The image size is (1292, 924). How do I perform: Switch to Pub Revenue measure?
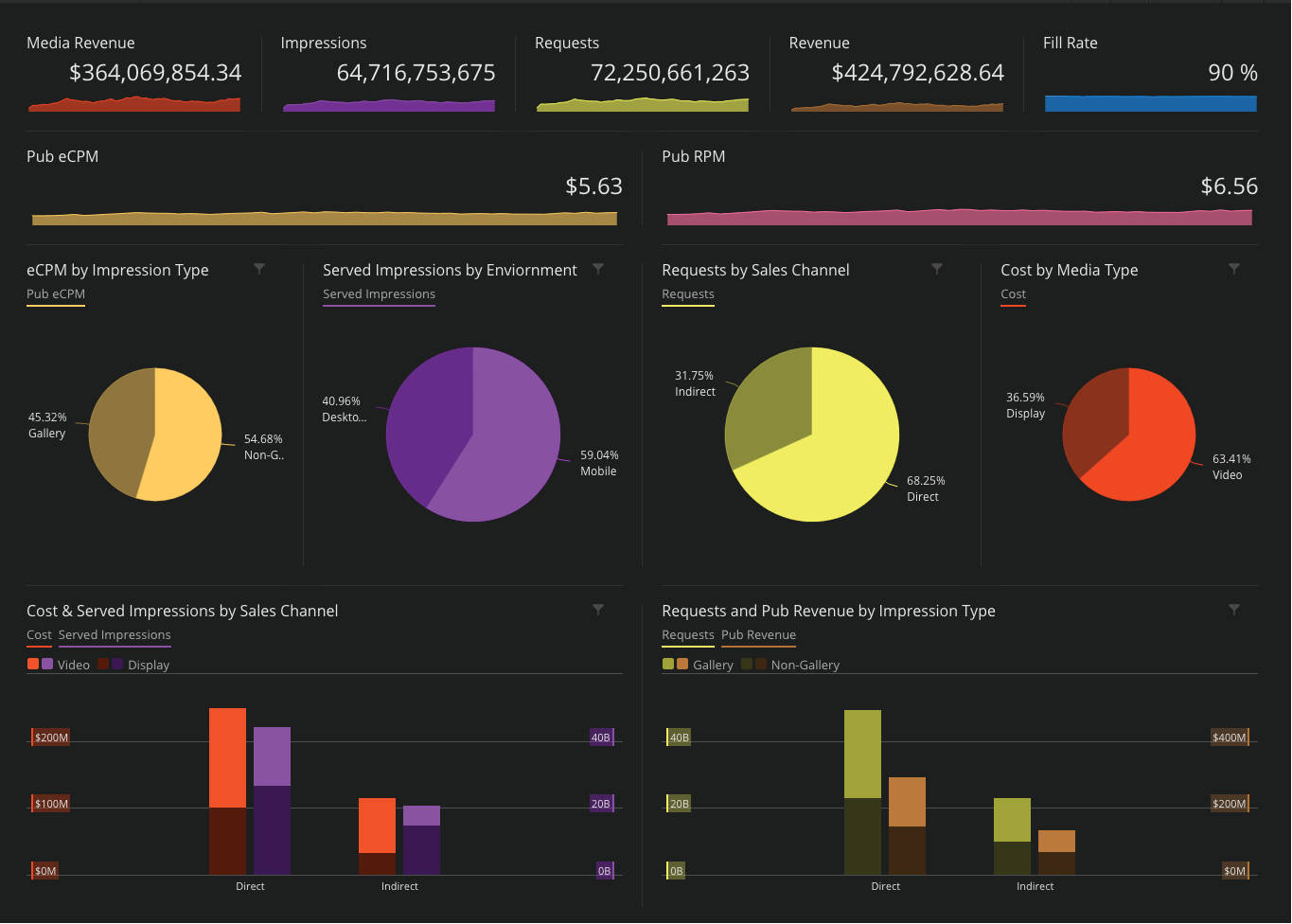(757, 635)
